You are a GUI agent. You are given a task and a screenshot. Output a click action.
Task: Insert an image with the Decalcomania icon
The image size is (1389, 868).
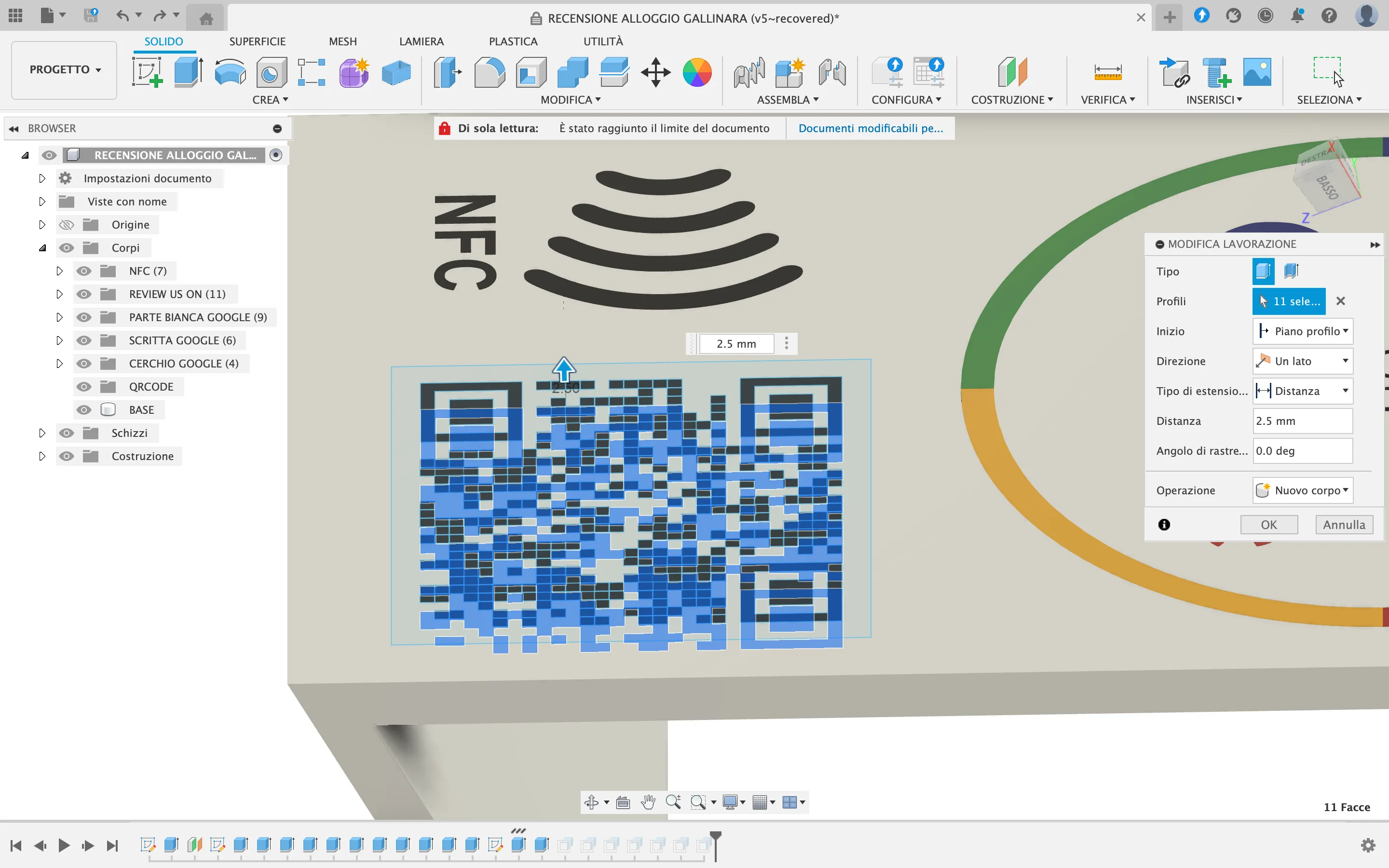1256,72
